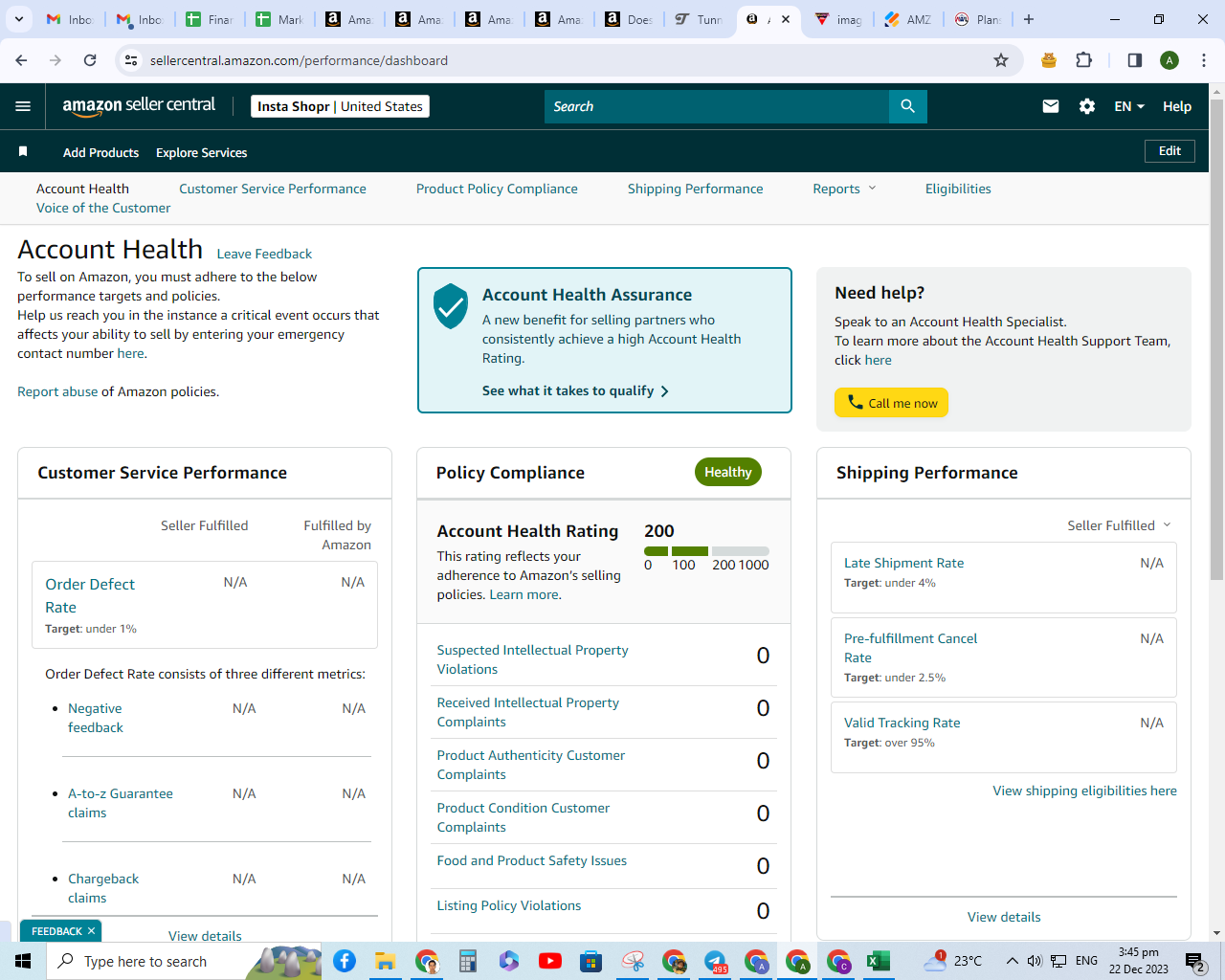View site information icon in address bar
This screenshot has width=1225, height=980.
pyautogui.click(x=131, y=60)
